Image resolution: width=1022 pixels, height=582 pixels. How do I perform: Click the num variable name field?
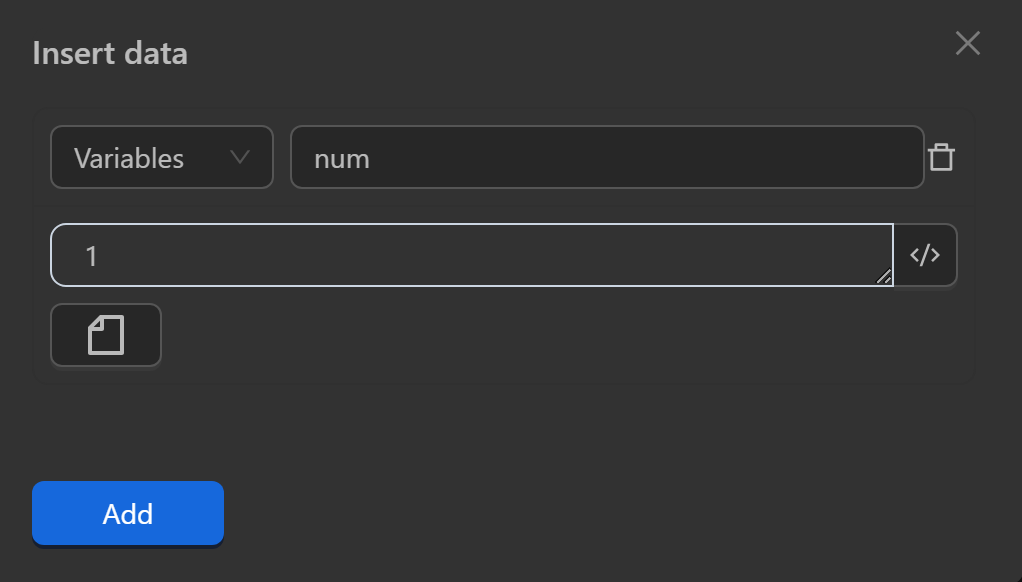(606, 157)
